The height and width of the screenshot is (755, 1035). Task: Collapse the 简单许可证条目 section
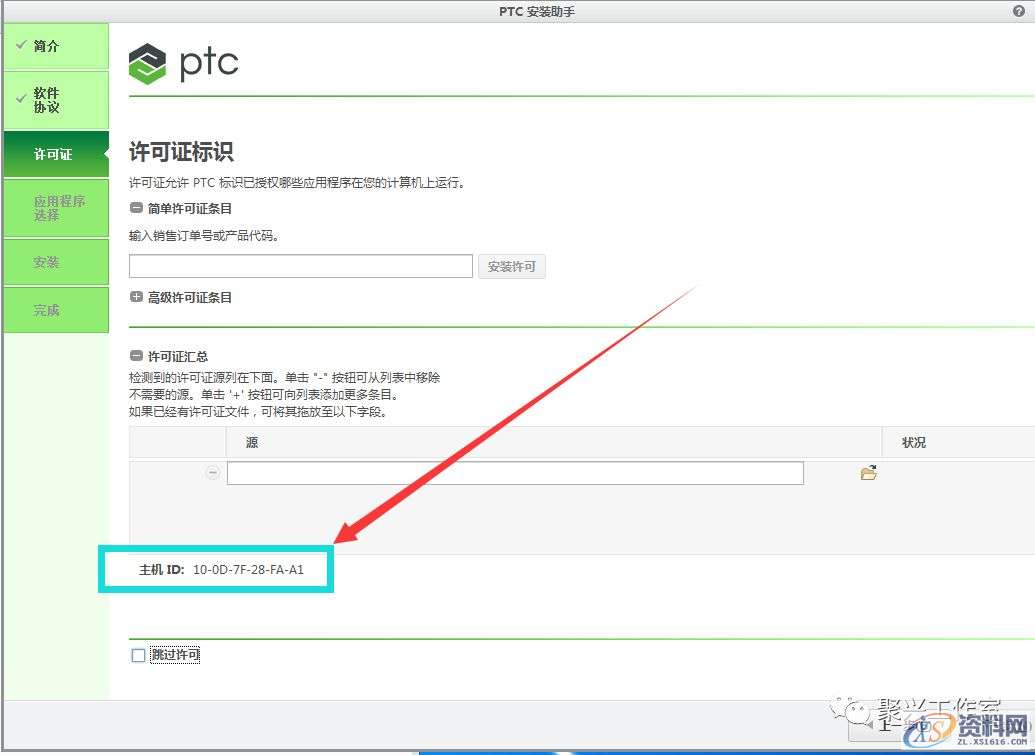pos(136,209)
